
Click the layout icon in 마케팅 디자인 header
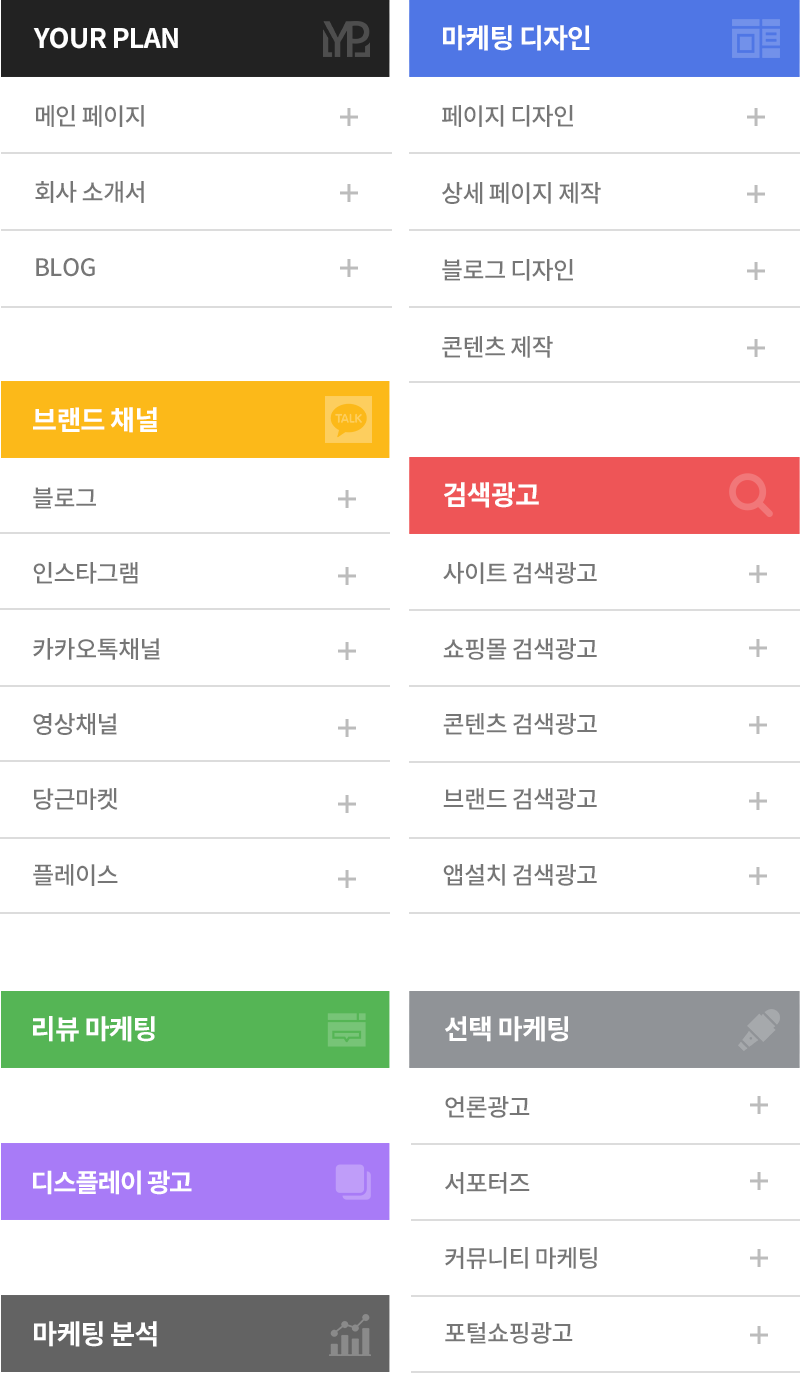pos(756,38)
